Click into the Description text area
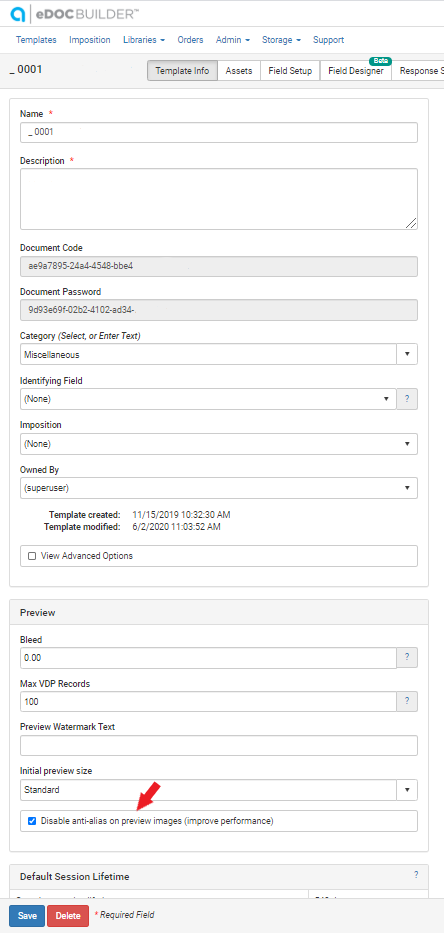This screenshot has height=940, width=444. (x=219, y=199)
